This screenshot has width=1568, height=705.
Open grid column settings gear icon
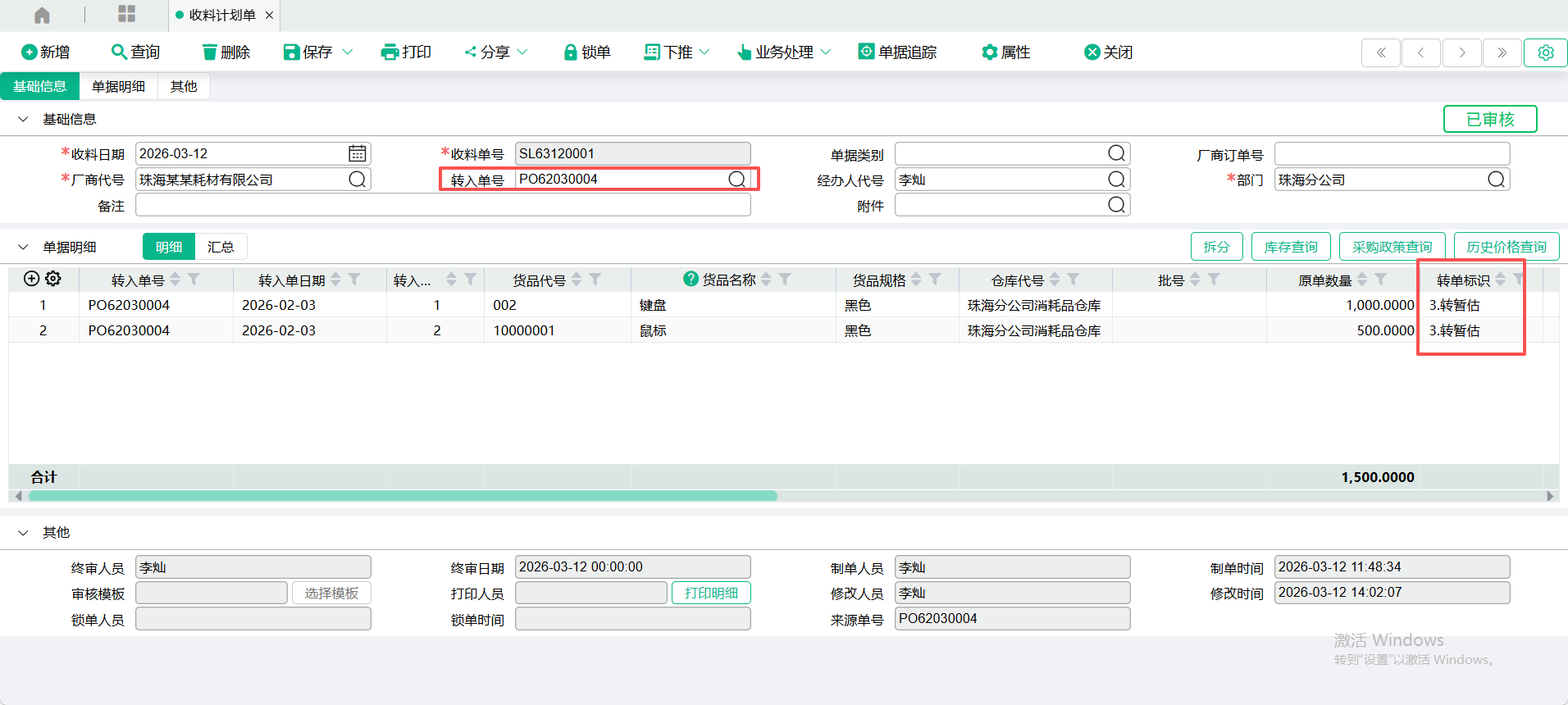pos(53,279)
